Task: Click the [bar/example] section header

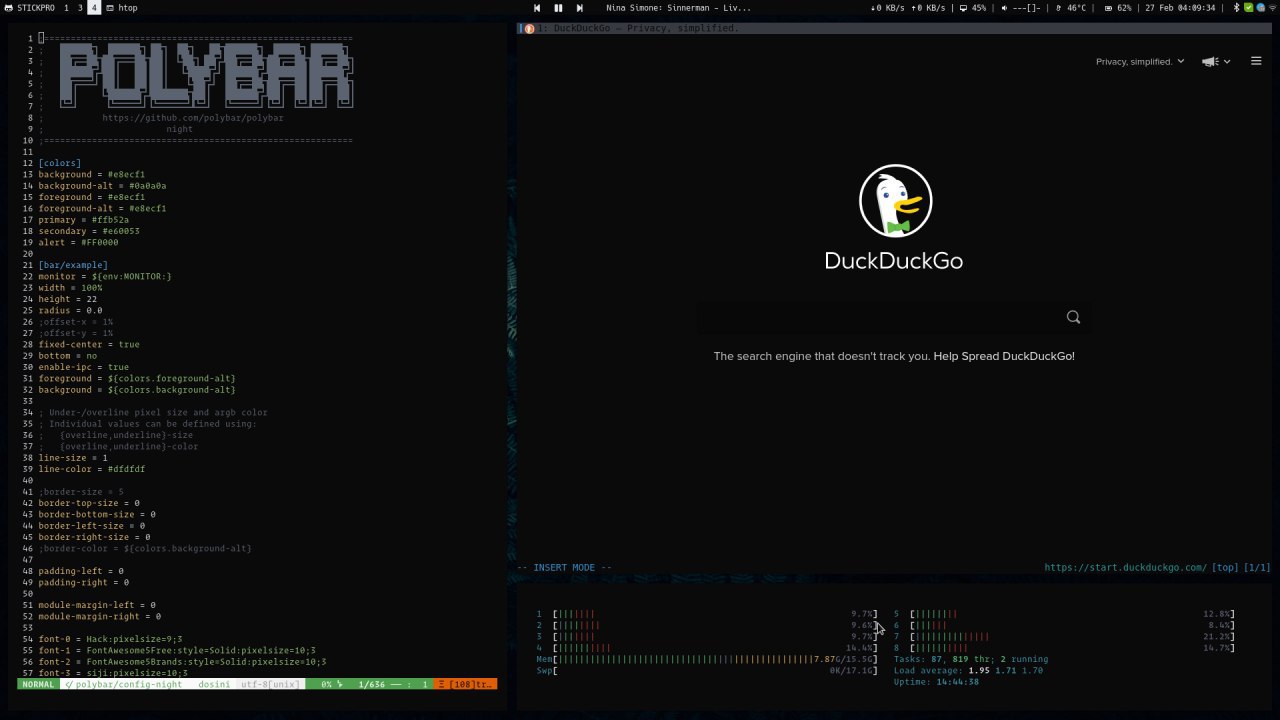Action: coord(73,265)
